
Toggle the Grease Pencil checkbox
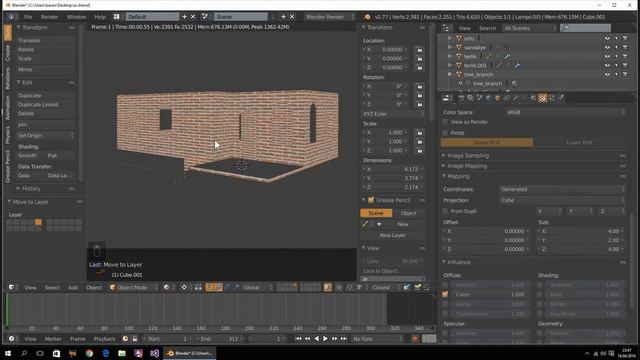[x=371, y=200]
